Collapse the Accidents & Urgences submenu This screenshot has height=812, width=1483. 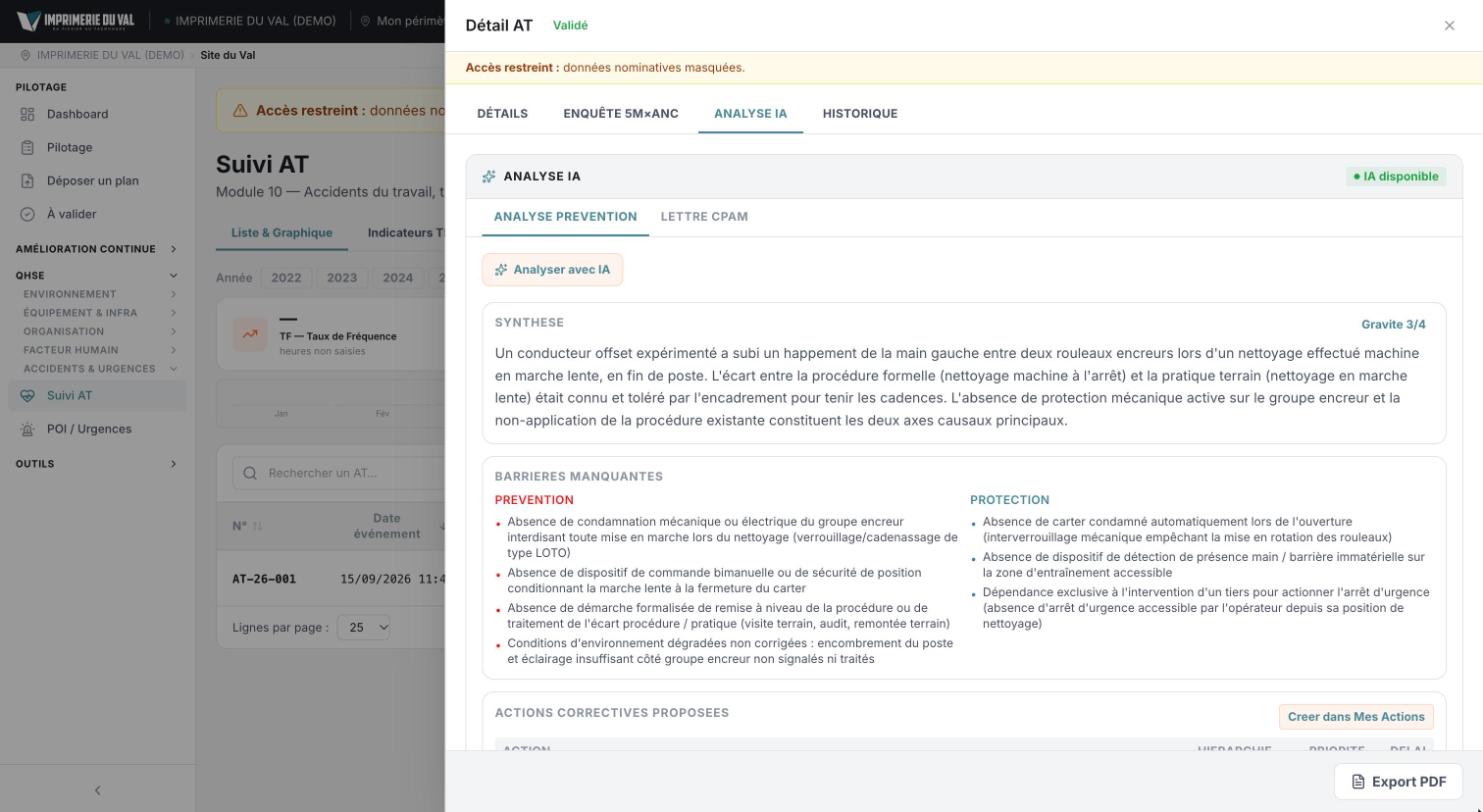[173, 369]
